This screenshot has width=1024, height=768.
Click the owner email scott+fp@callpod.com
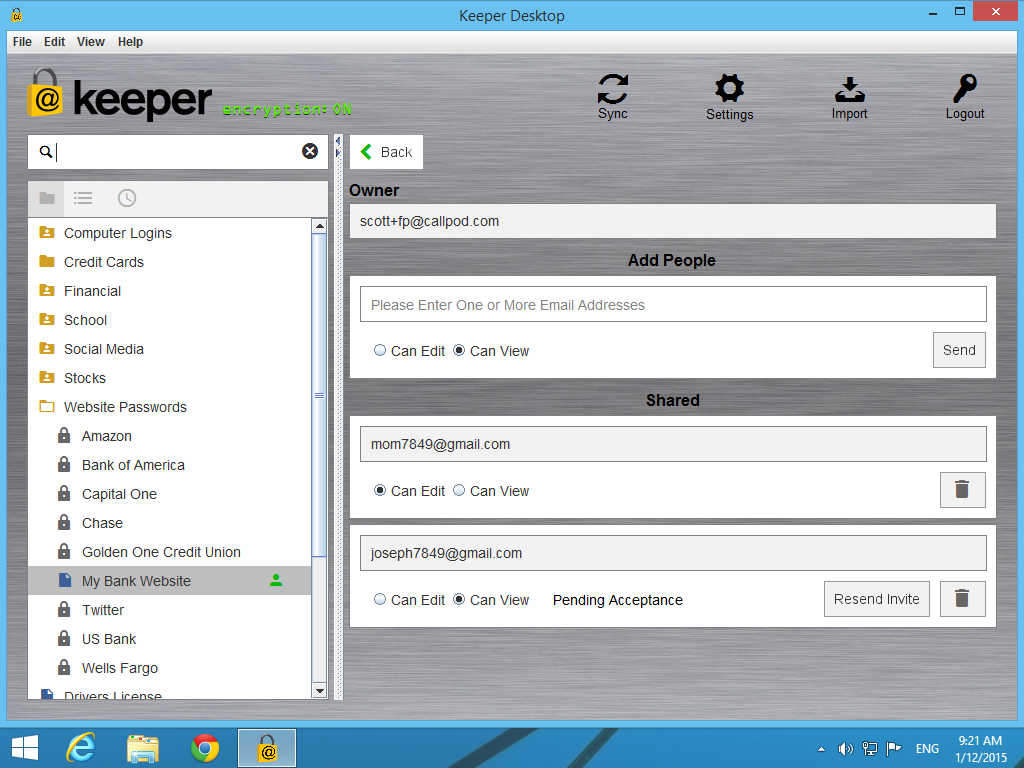click(429, 221)
